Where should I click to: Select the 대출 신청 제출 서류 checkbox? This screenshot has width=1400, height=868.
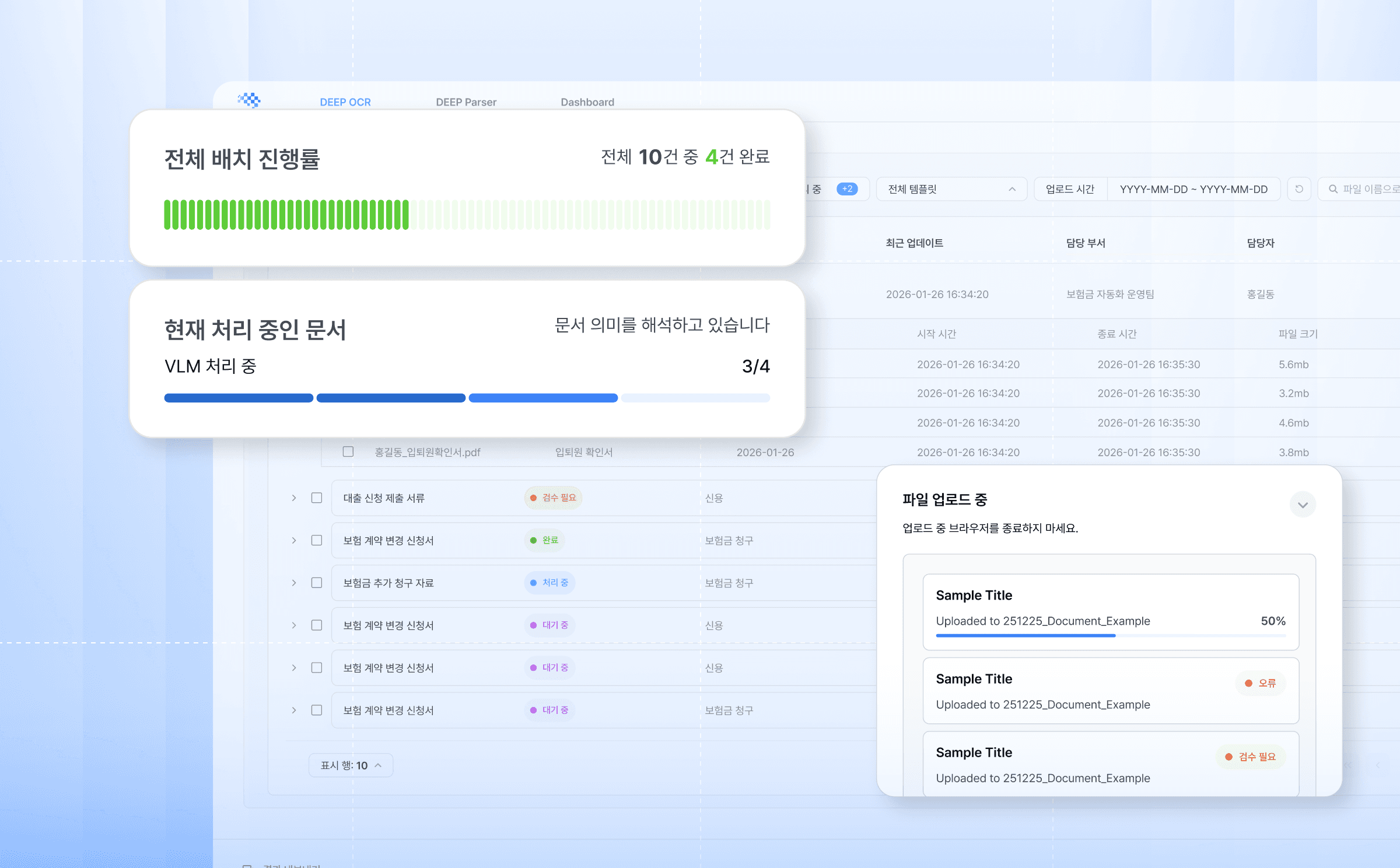[x=317, y=498]
